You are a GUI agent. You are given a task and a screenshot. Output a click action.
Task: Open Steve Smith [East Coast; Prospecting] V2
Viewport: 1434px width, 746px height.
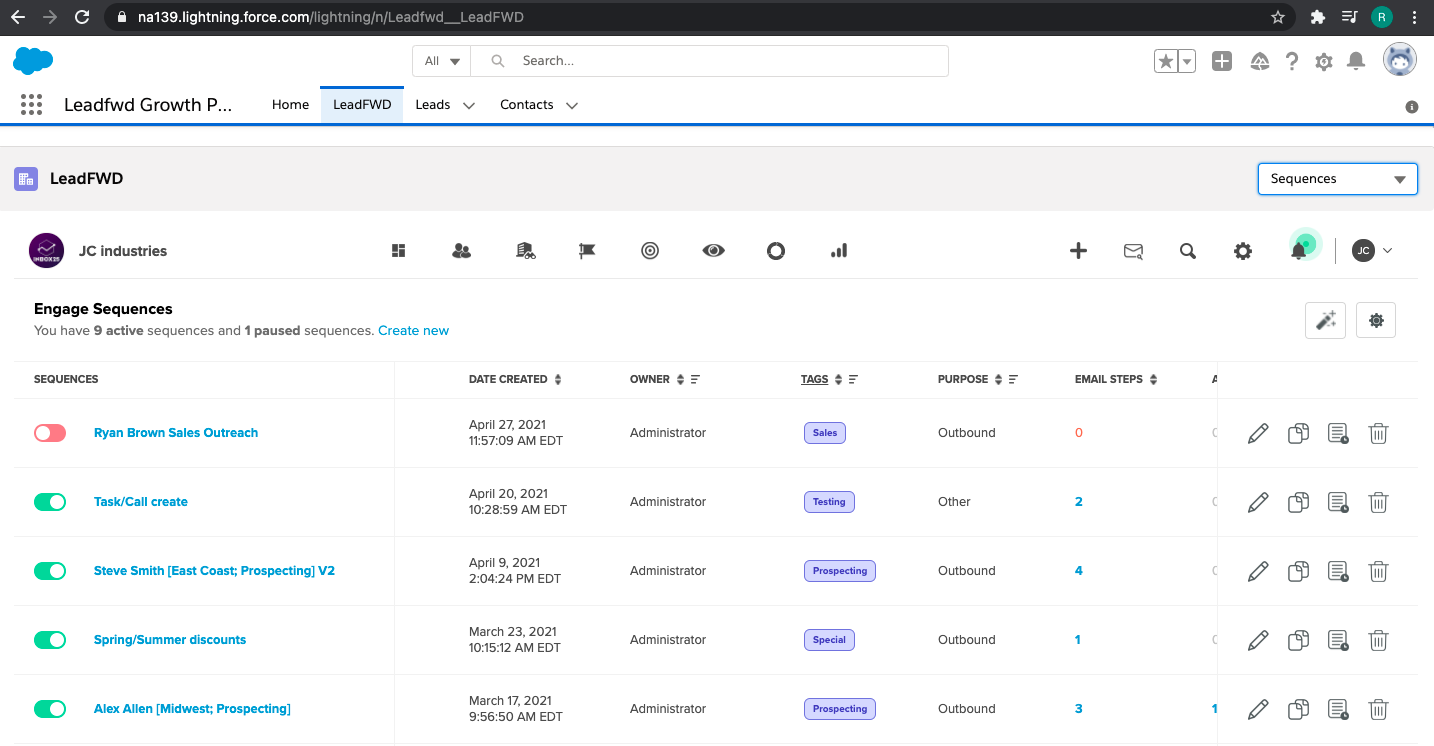[214, 571]
